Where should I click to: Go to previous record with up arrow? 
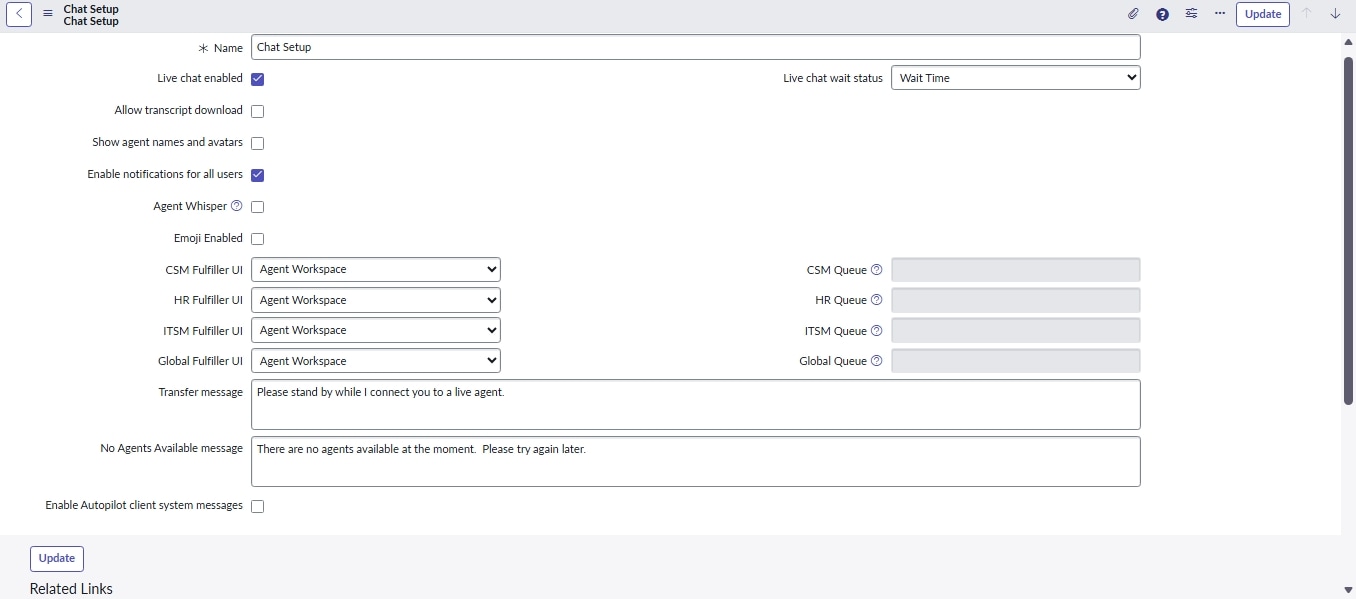click(1306, 14)
